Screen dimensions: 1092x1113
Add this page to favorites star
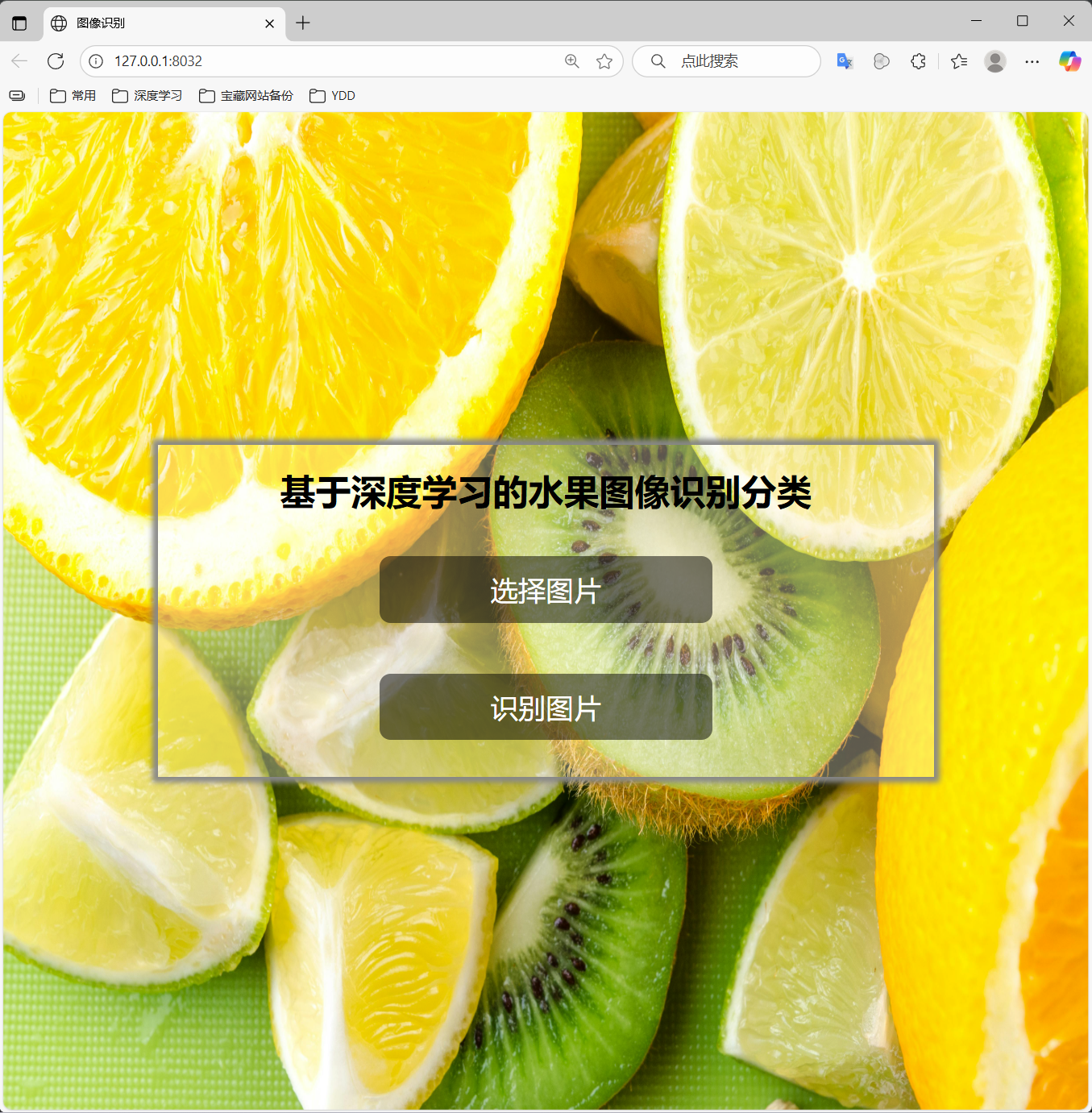(604, 61)
